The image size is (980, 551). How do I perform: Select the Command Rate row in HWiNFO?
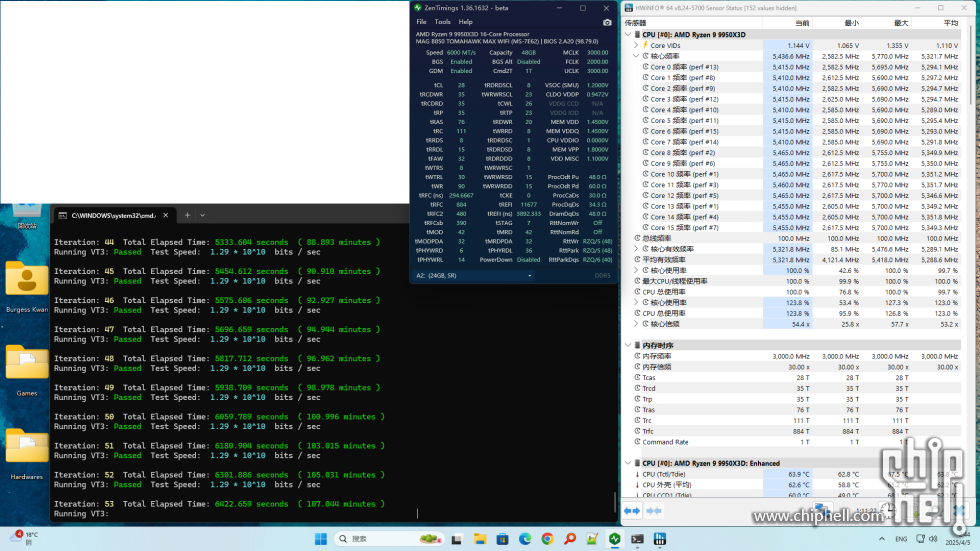pyautogui.click(x=792, y=442)
